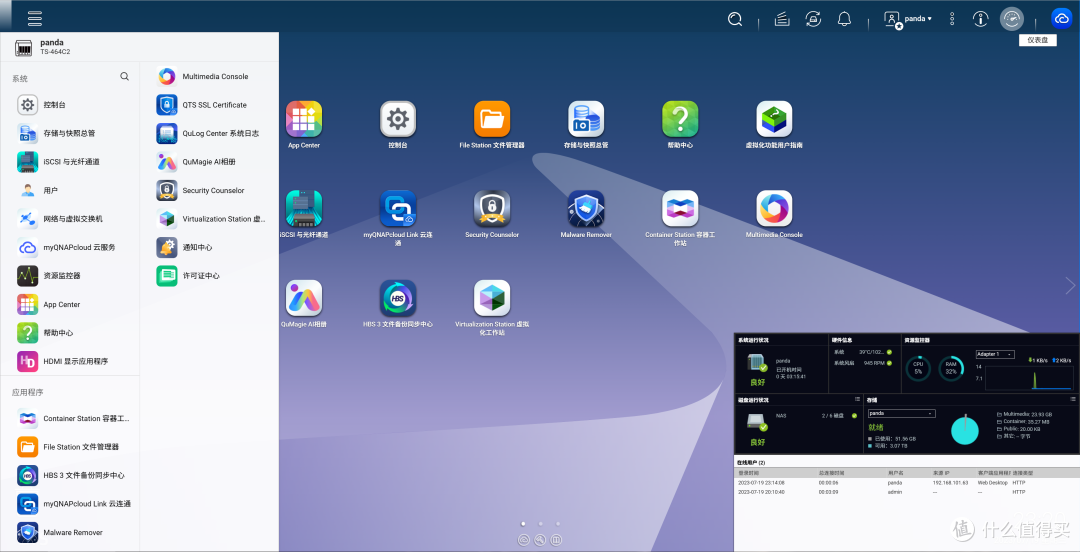
Task: Expand the panda user dropdown
Action: click(908, 19)
